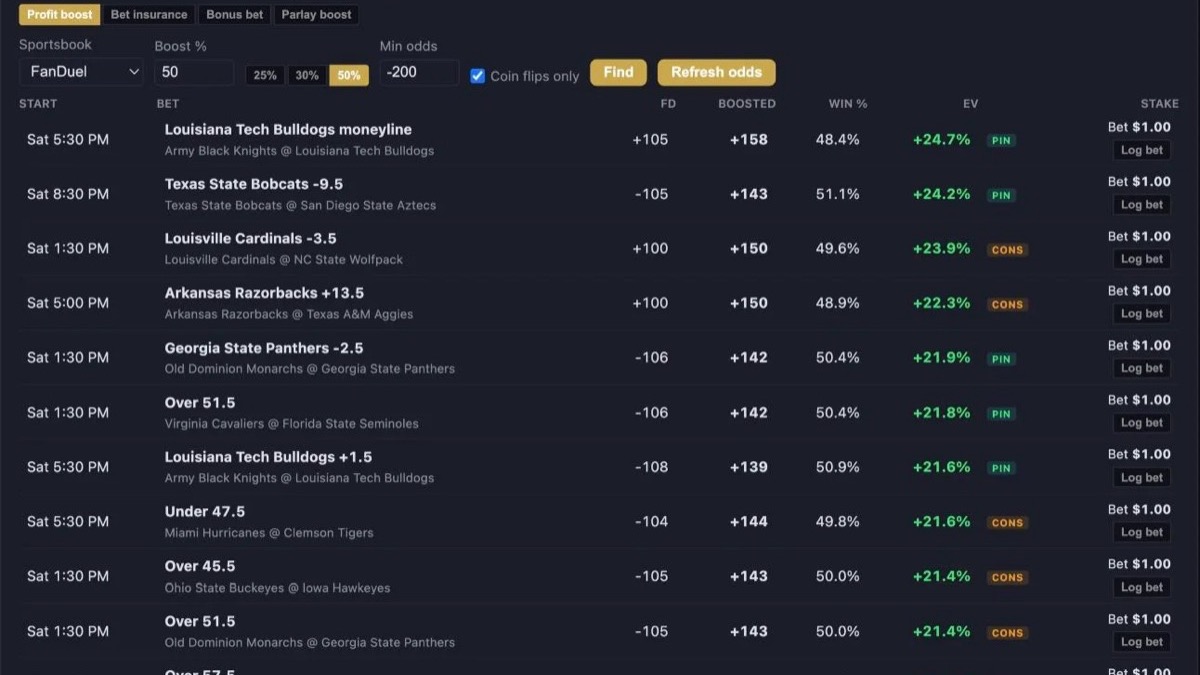Click the -108 FanDuel odds value

coord(651,467)
